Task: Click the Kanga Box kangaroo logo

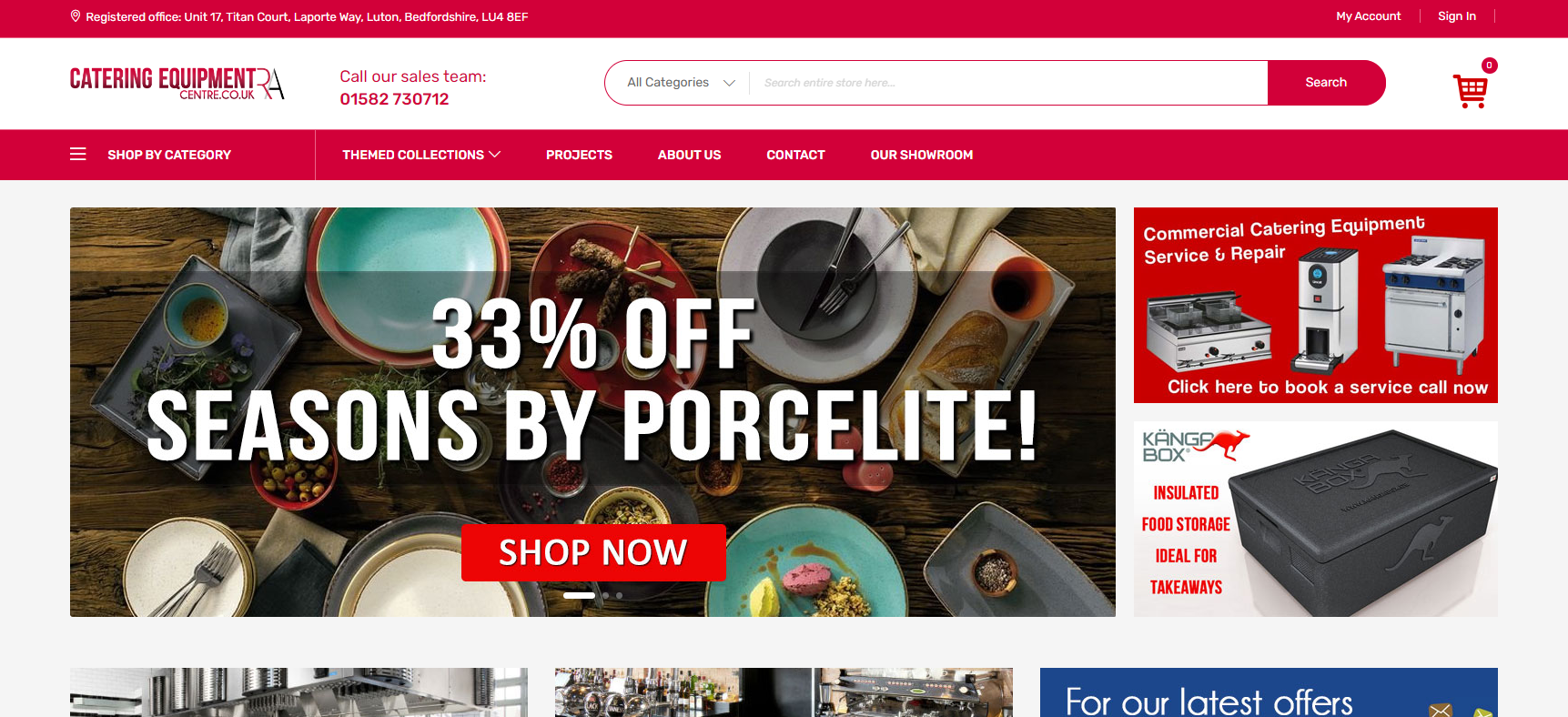Action: click(x=1196, y=446)
